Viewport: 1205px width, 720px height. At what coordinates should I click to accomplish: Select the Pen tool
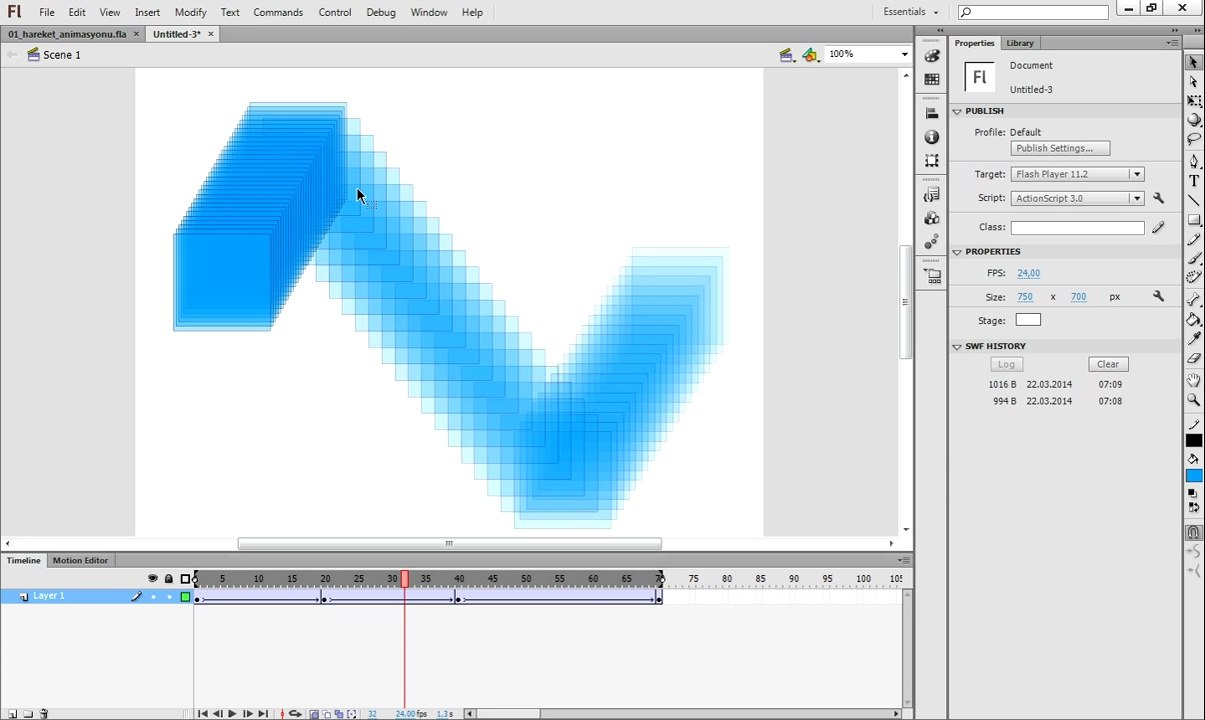pyautogui.click(x=1193, y=162)
